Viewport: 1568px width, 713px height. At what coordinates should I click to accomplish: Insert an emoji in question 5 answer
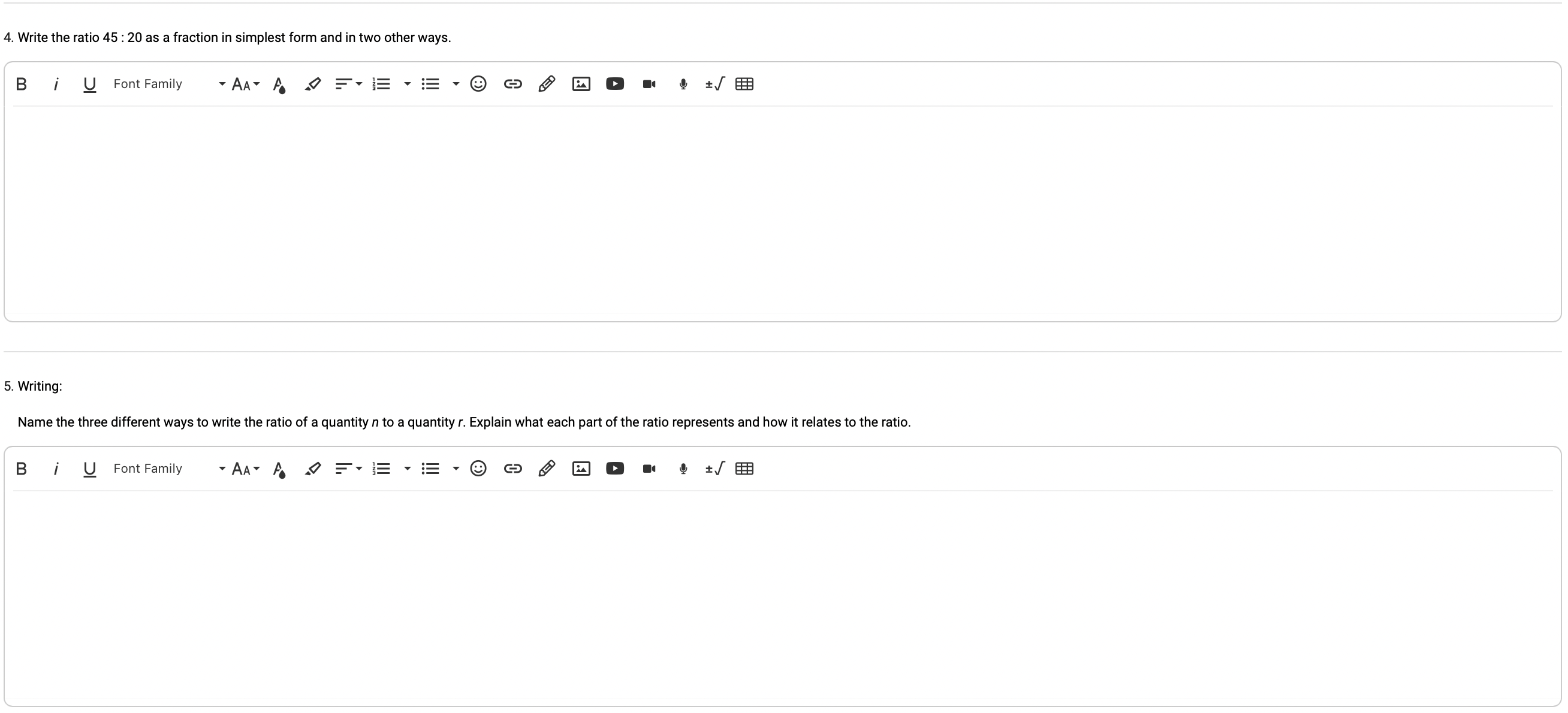pos(478,469)
